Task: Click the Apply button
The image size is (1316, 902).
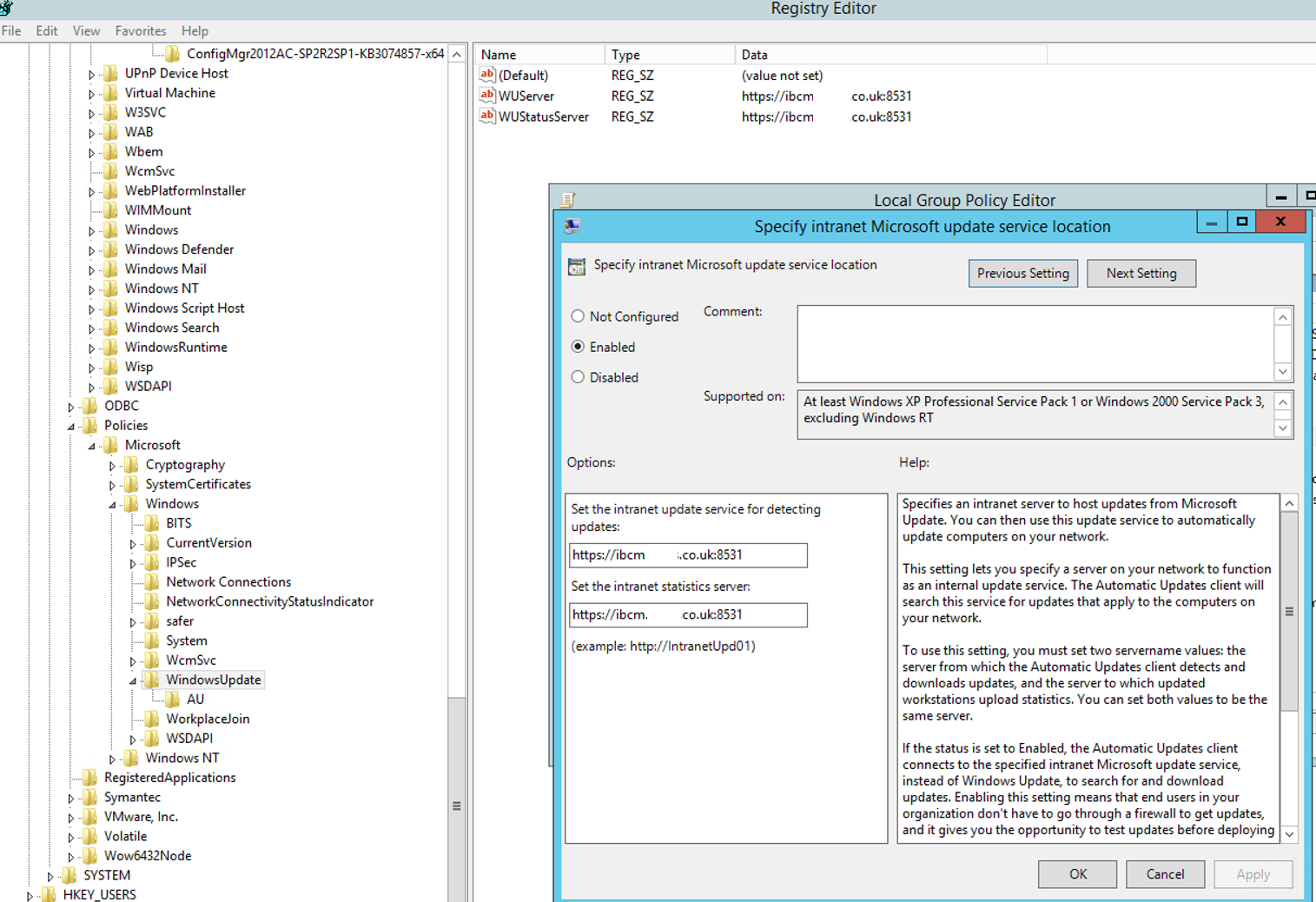Action: [1252, 874]
